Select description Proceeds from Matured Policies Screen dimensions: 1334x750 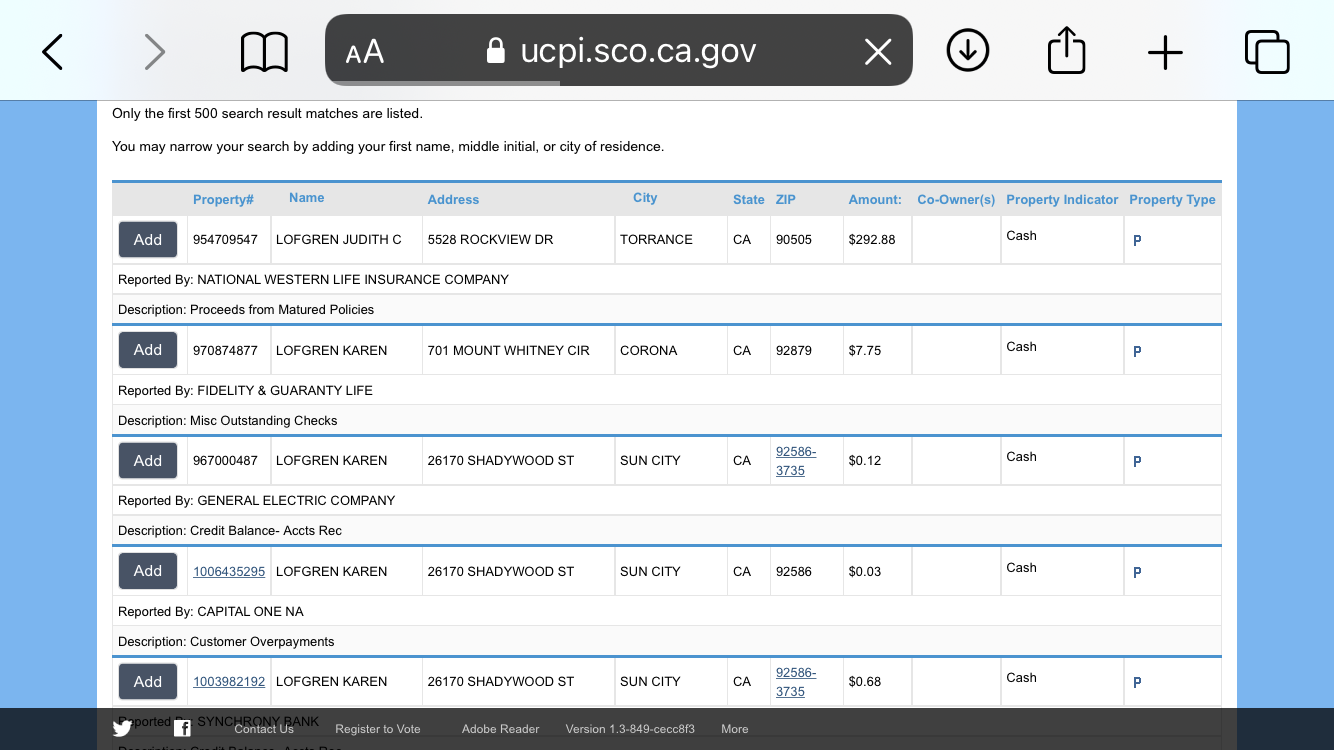(x=246, y=310)
